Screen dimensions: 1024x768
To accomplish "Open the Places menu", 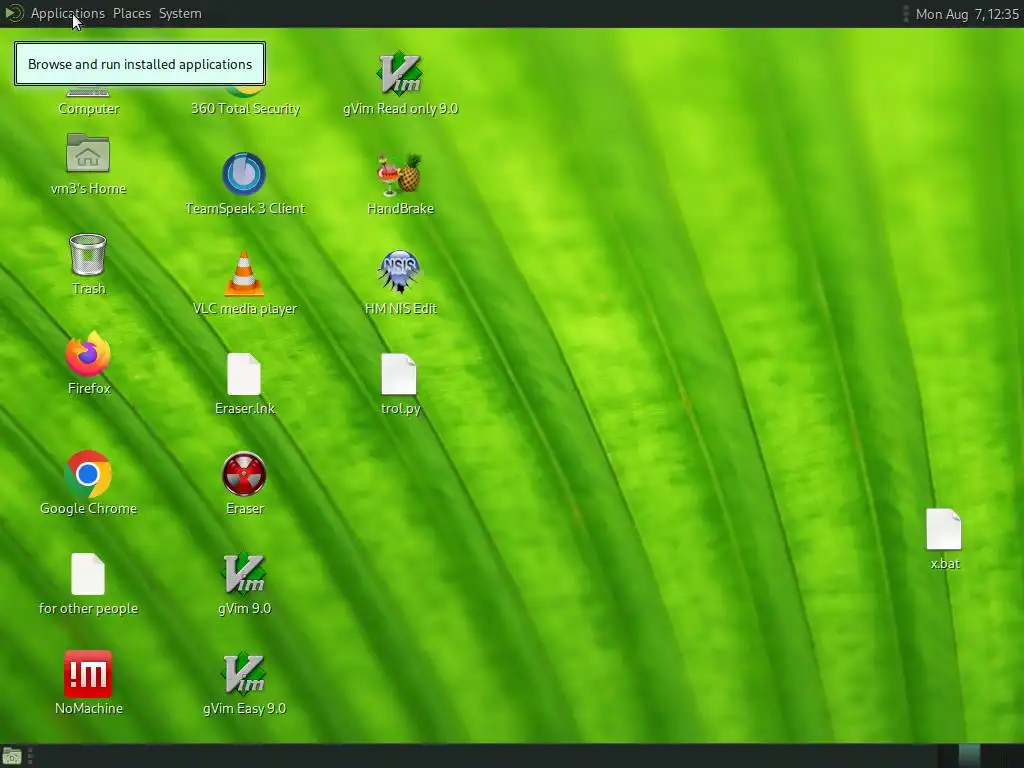I will 131,13.
